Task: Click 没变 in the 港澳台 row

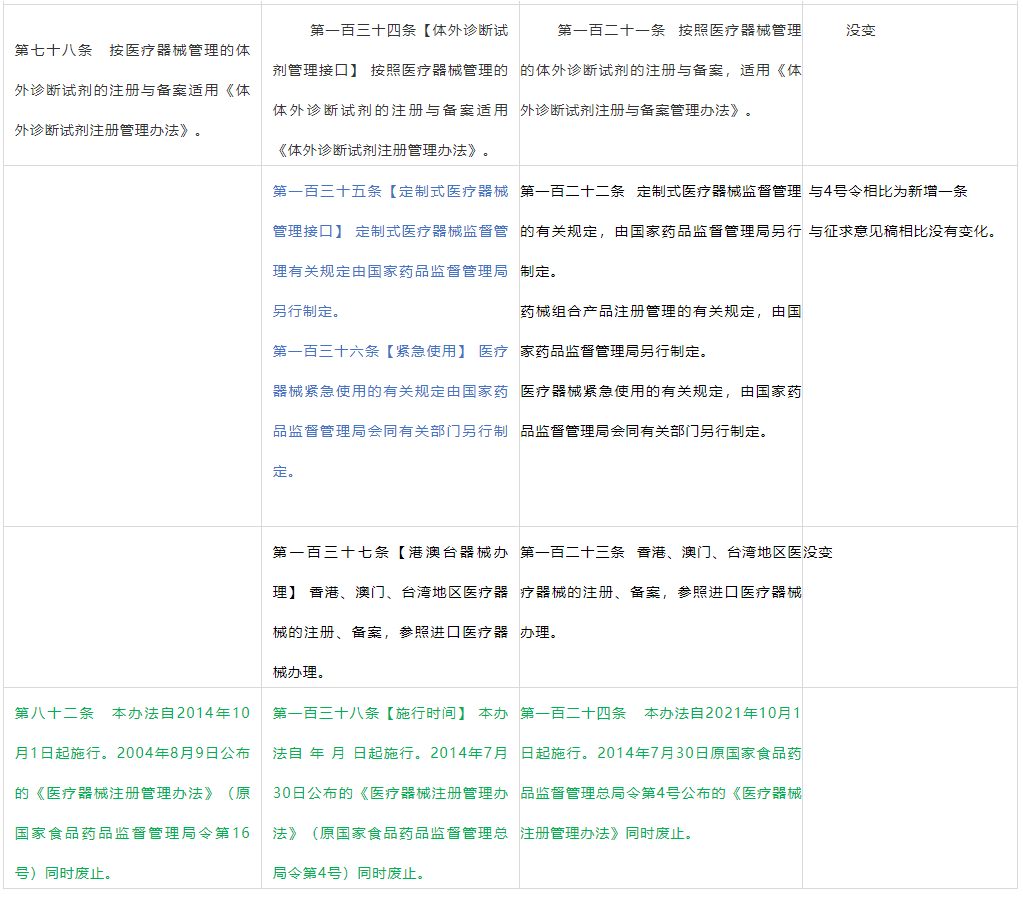Action: [x=819, y=552]
